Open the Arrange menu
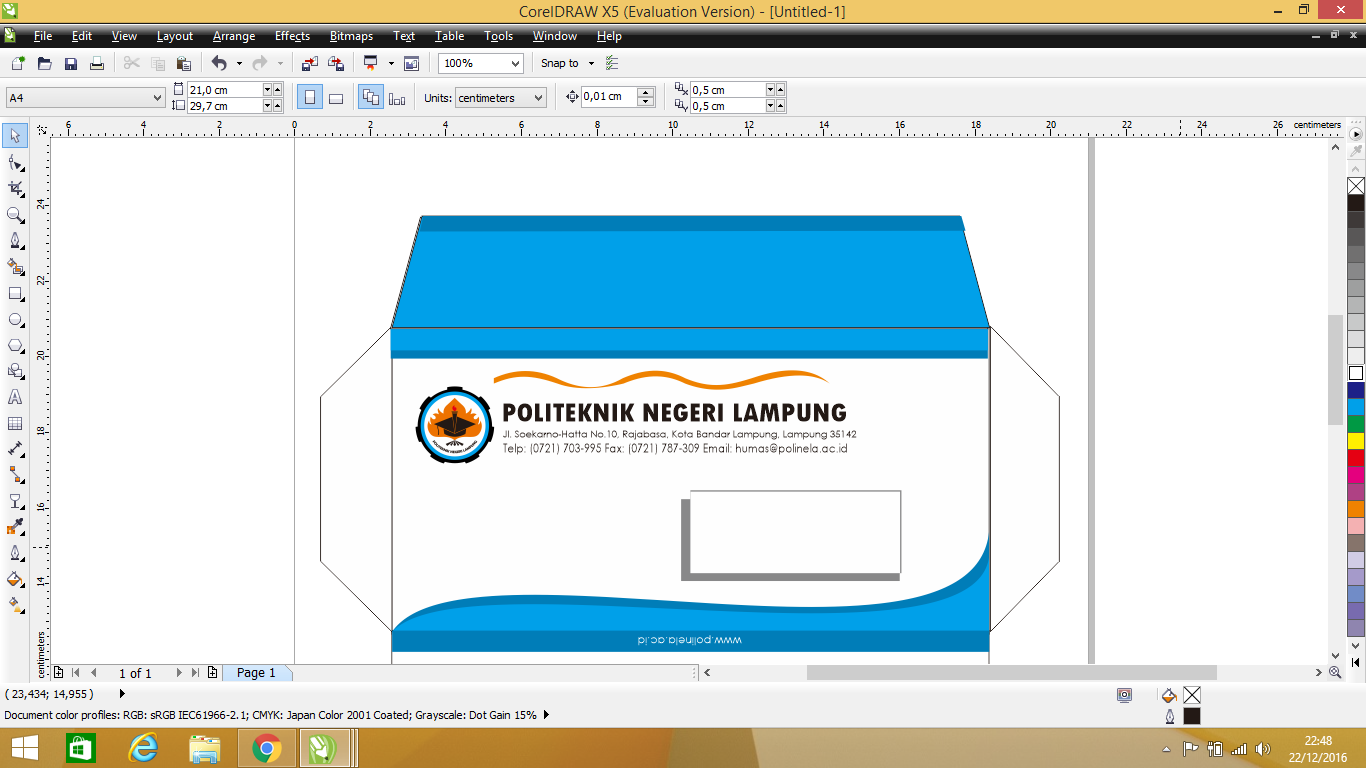 (x=234, y=36)
